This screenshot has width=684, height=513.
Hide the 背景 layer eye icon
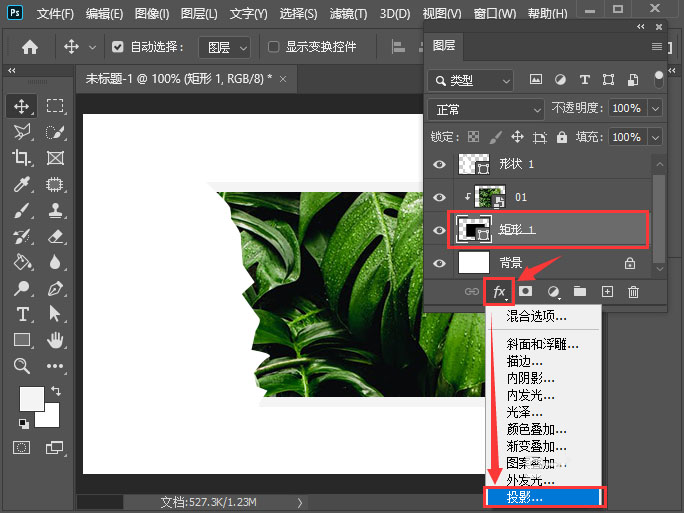point(439,262)
